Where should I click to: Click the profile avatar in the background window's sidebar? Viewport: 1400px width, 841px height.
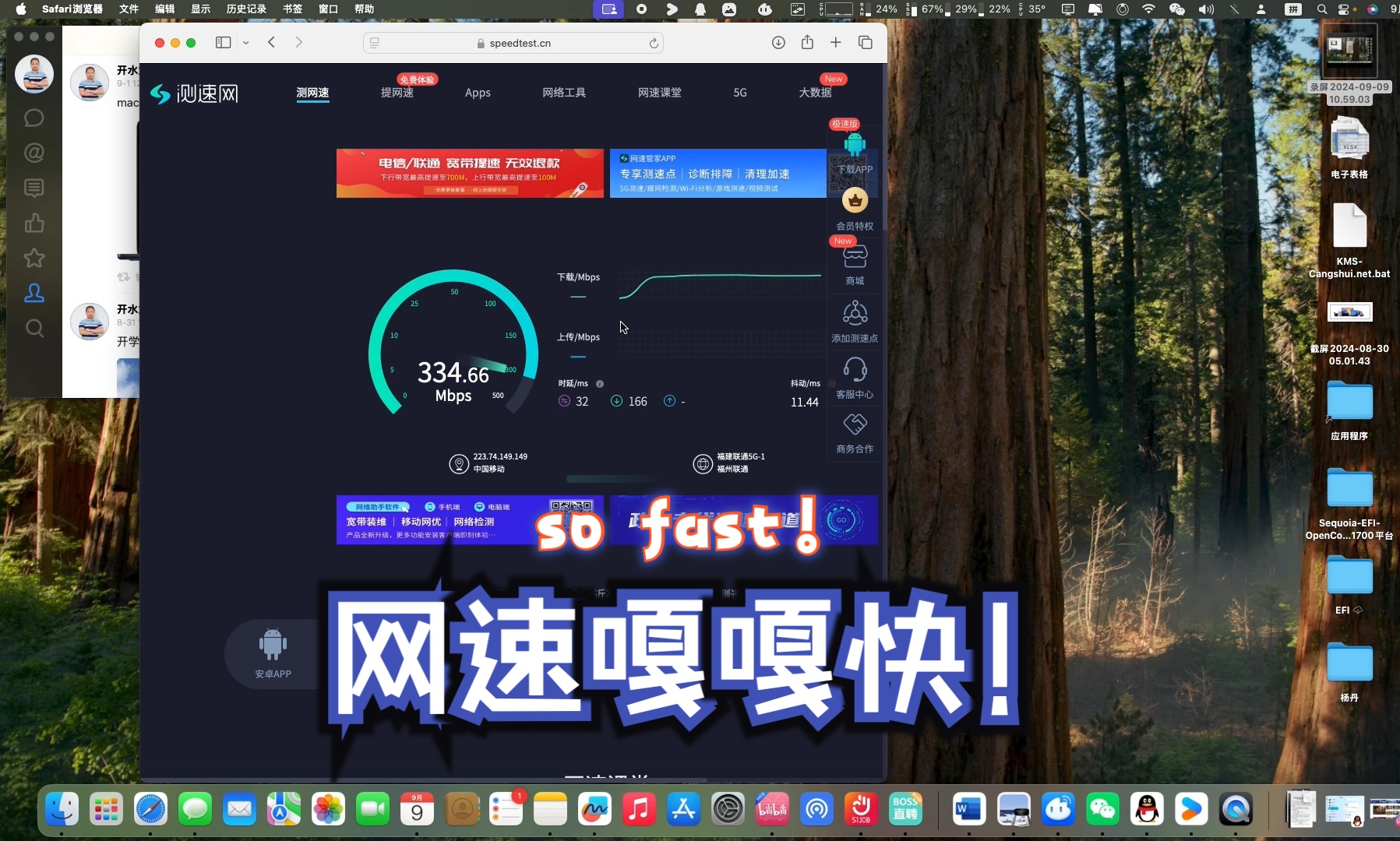tap(34, 74)
